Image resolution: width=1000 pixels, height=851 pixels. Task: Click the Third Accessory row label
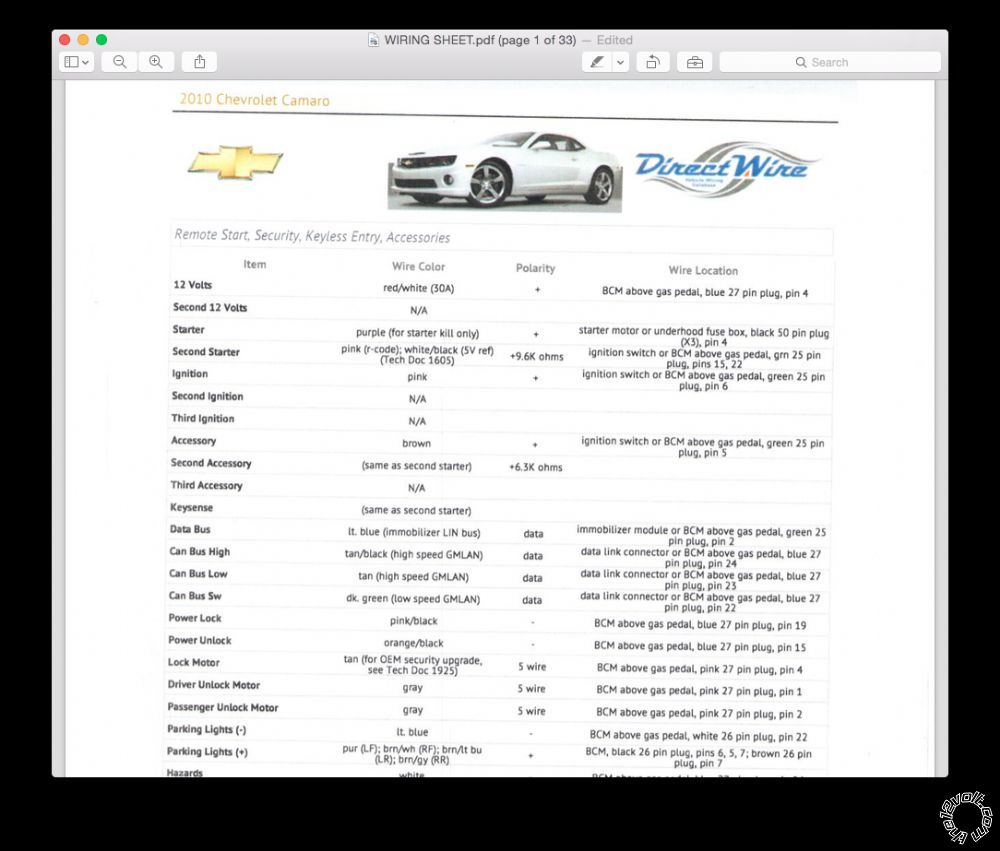(x=206, y=485)
